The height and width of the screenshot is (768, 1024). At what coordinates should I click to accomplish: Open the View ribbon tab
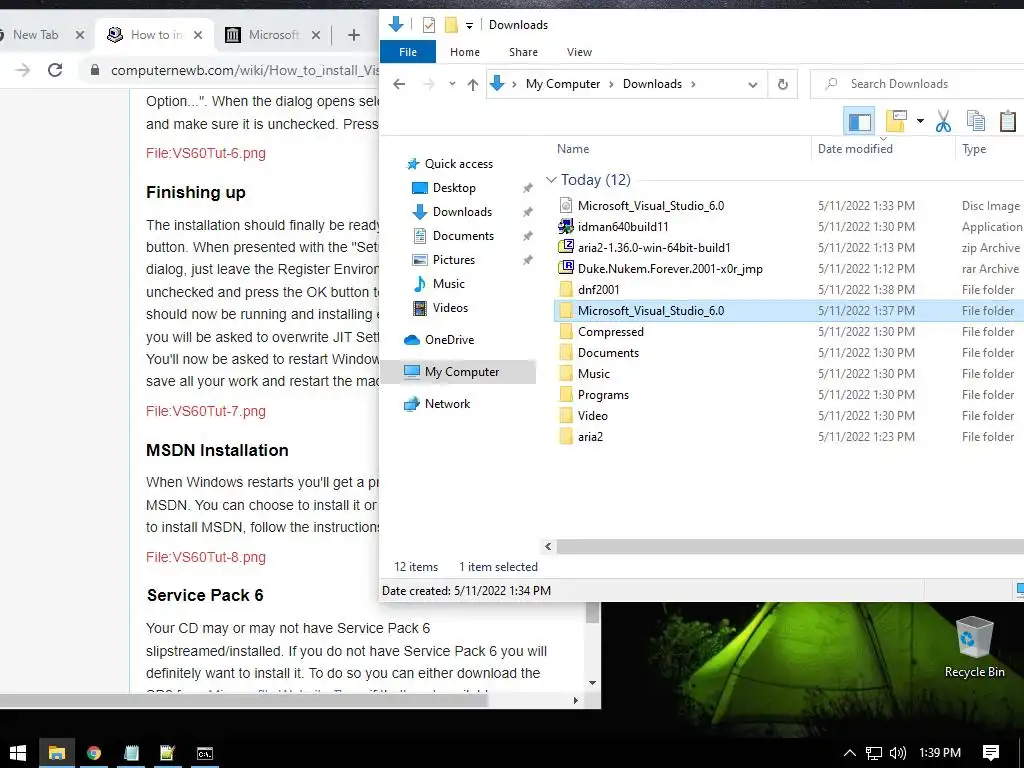[579, 52]
